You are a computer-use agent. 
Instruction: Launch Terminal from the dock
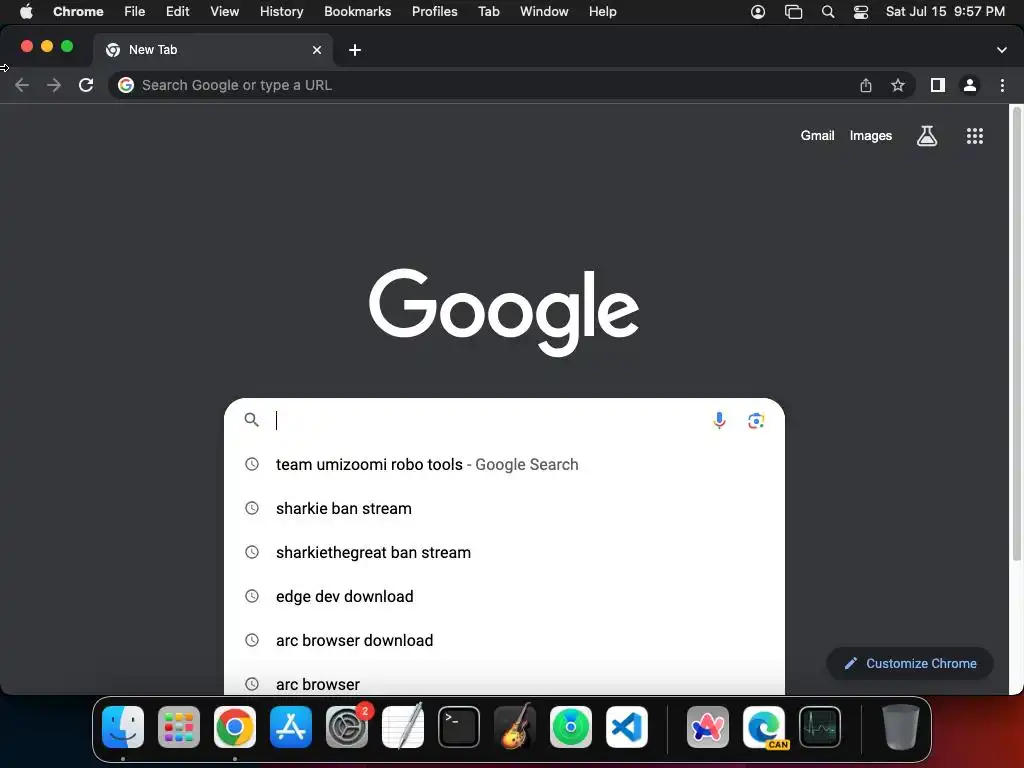click(x=458, y=727)
